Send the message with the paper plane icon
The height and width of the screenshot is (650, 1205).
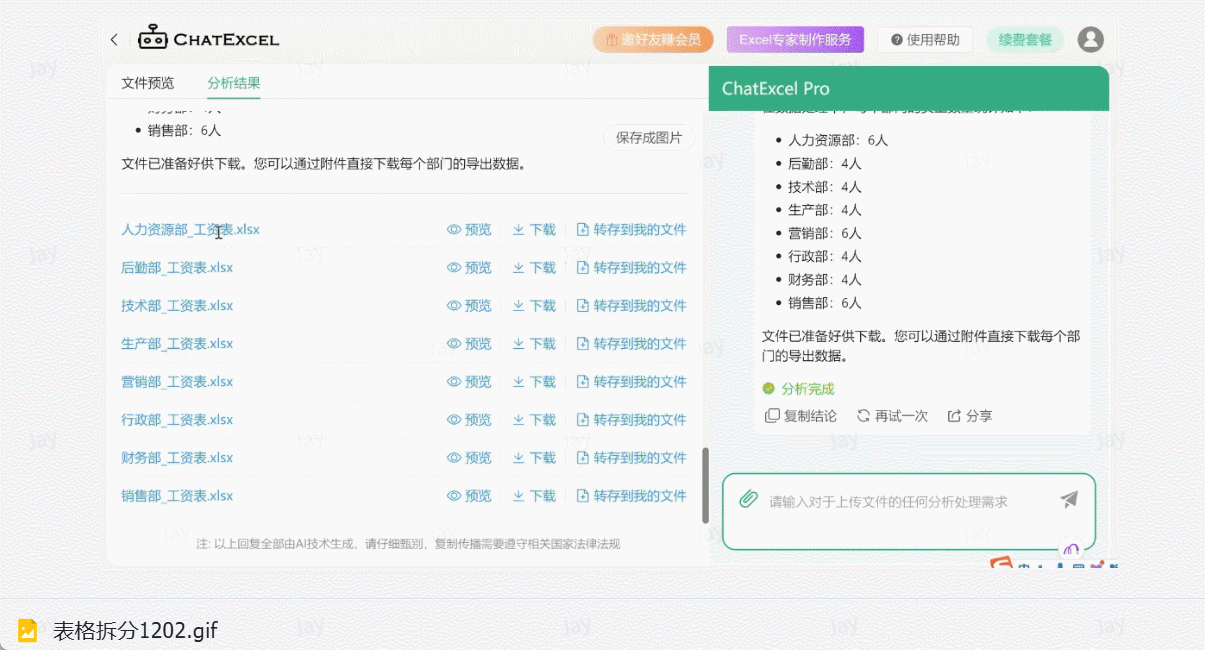click(1069, 499)
